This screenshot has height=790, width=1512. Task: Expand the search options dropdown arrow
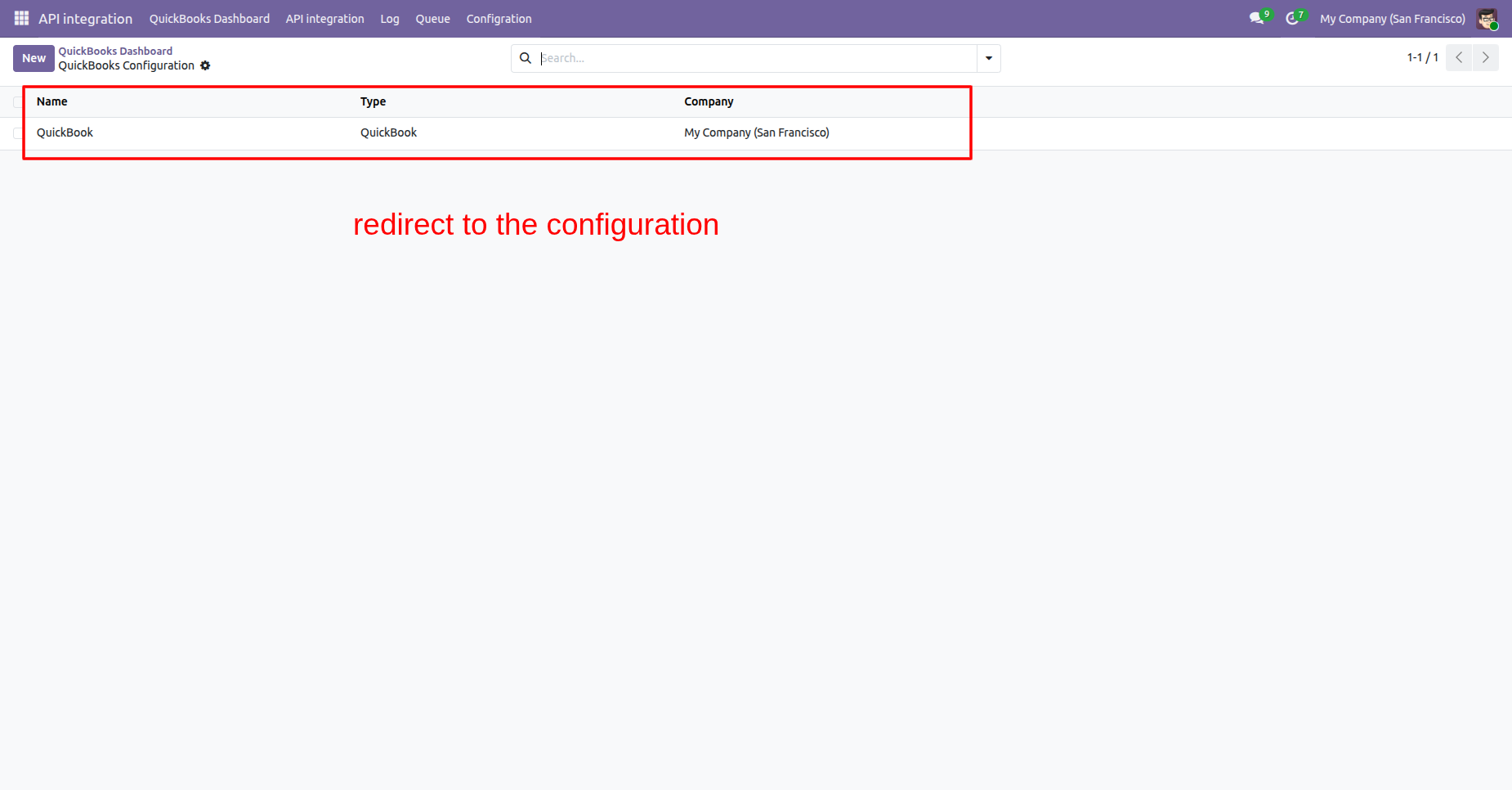point(989,58)
